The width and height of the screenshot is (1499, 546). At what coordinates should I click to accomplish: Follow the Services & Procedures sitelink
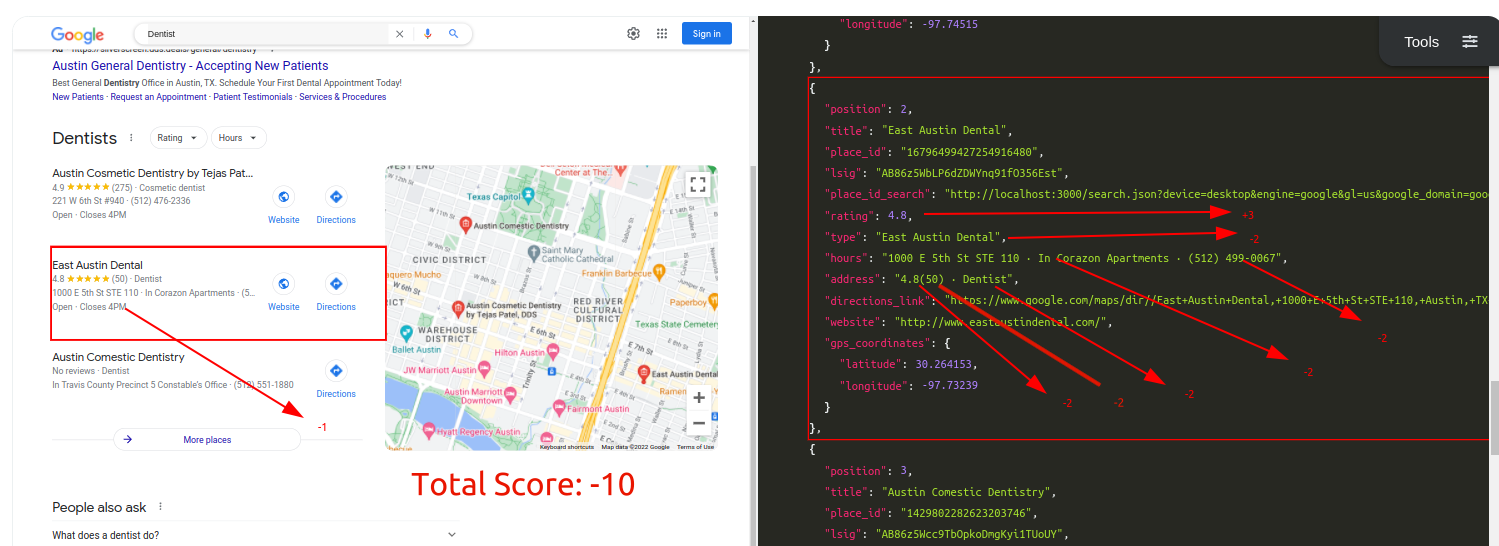pos(343,97)
